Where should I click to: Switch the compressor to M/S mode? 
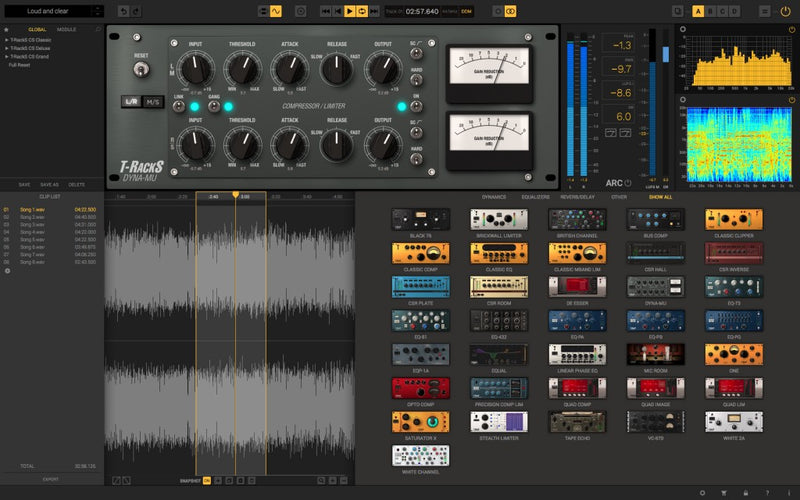pyautogui.click(x=154, y=101)
